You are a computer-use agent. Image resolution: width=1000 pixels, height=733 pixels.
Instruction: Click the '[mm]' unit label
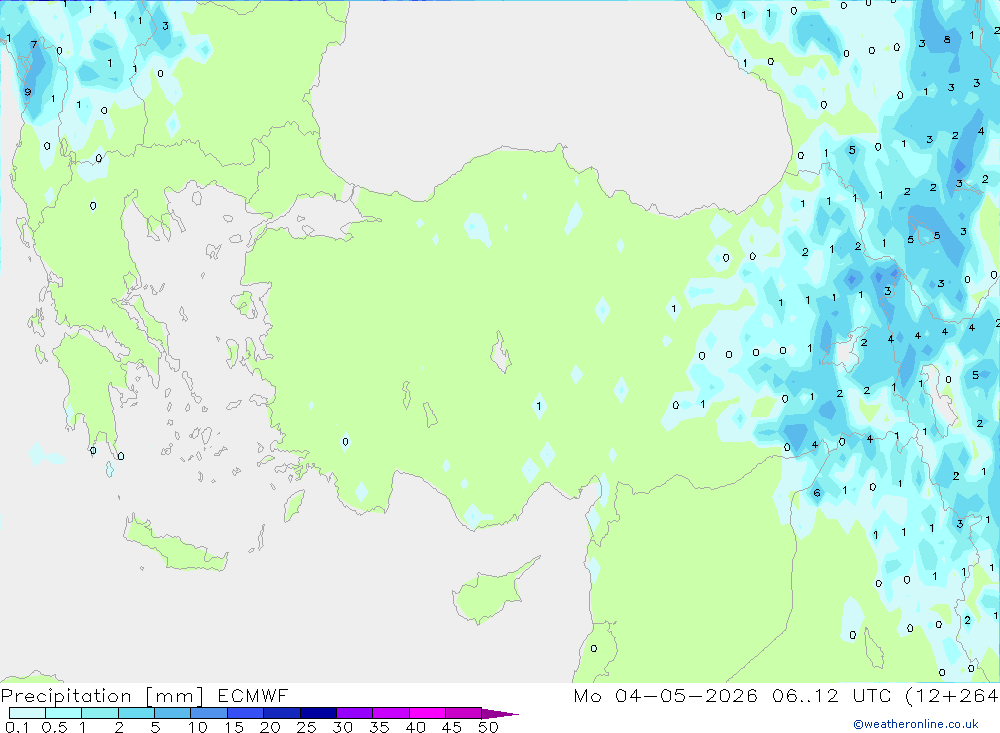(175, 696)
